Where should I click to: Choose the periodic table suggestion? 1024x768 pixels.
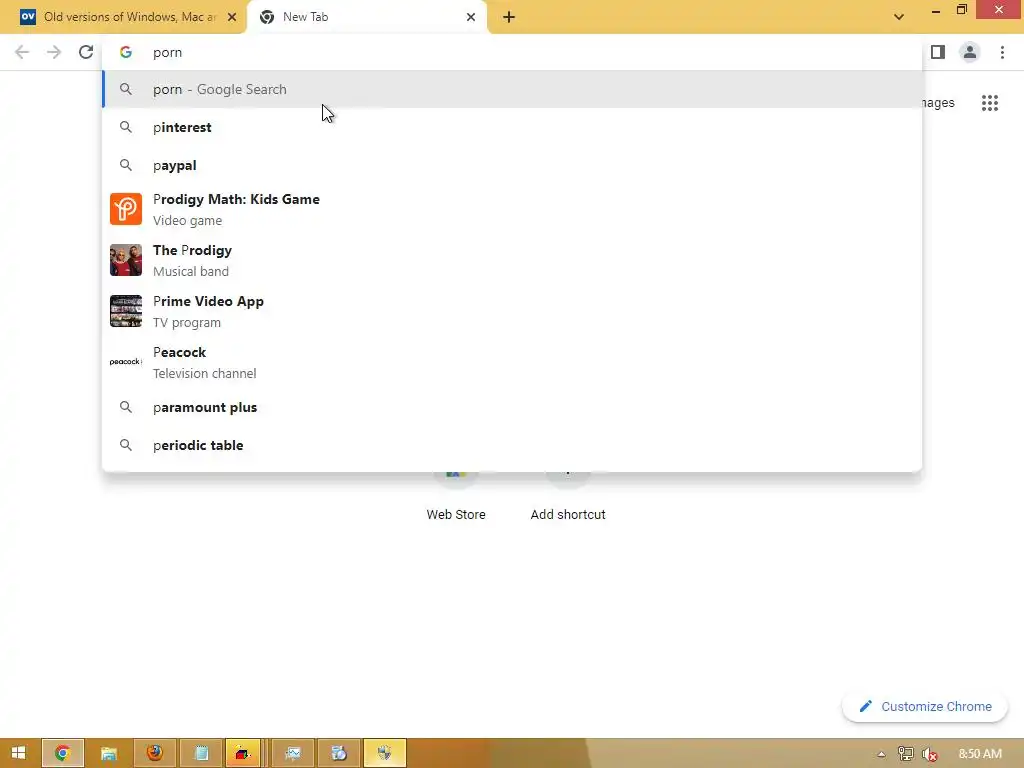pyautogui.click(x=512, y=445)
